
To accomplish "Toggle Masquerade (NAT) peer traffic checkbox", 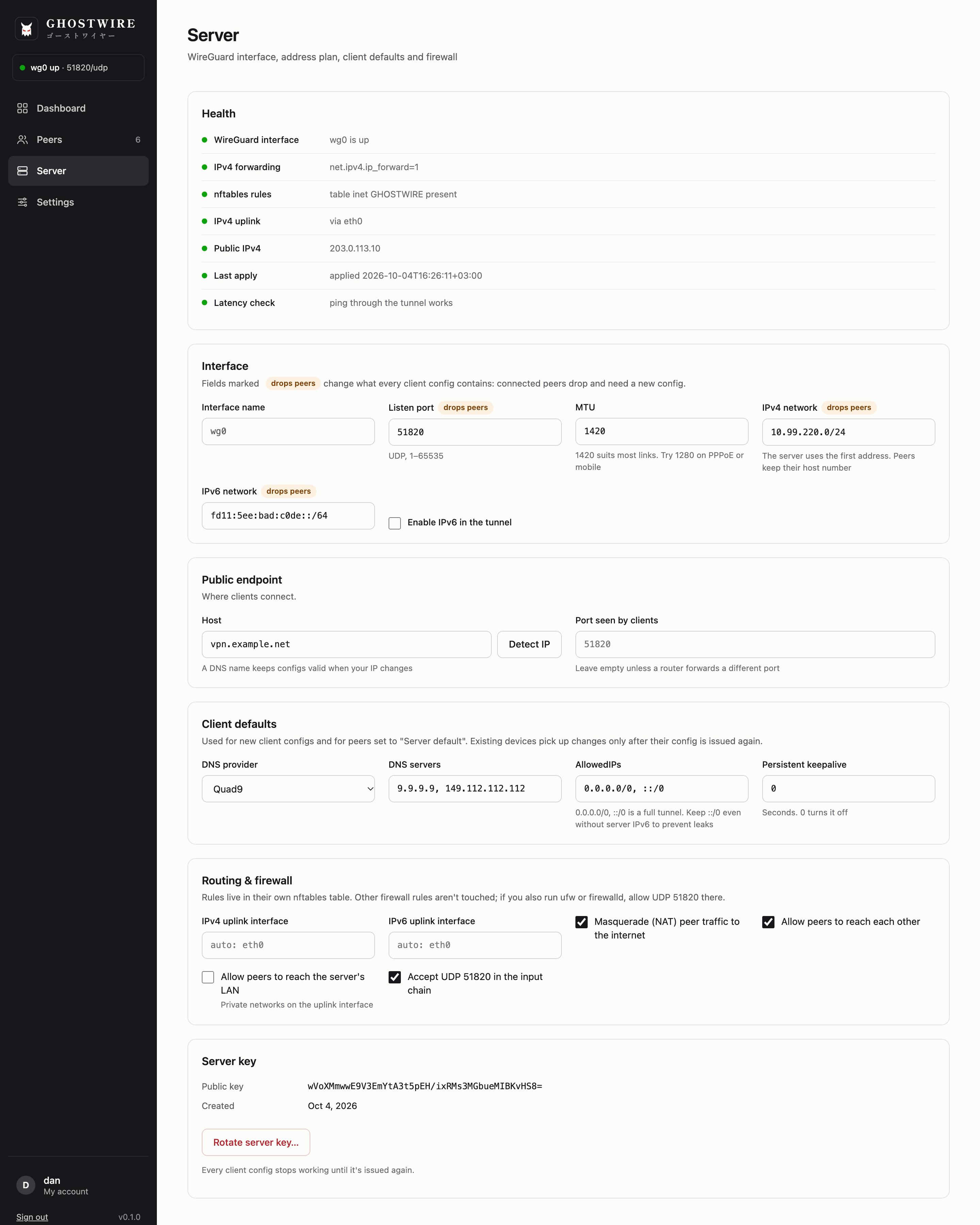I will pyautogui.click(x=581, y=922).
